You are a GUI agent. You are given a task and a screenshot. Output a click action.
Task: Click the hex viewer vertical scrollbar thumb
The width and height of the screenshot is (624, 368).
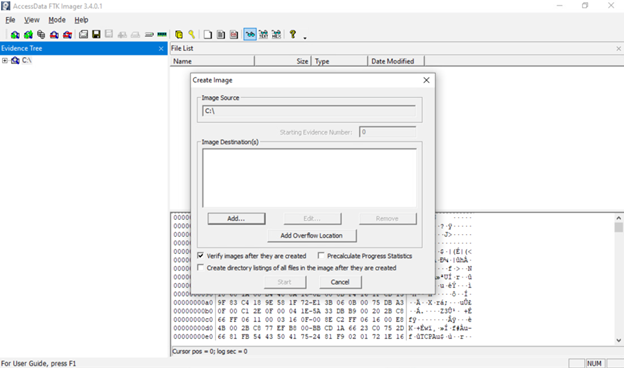point(618,227)
